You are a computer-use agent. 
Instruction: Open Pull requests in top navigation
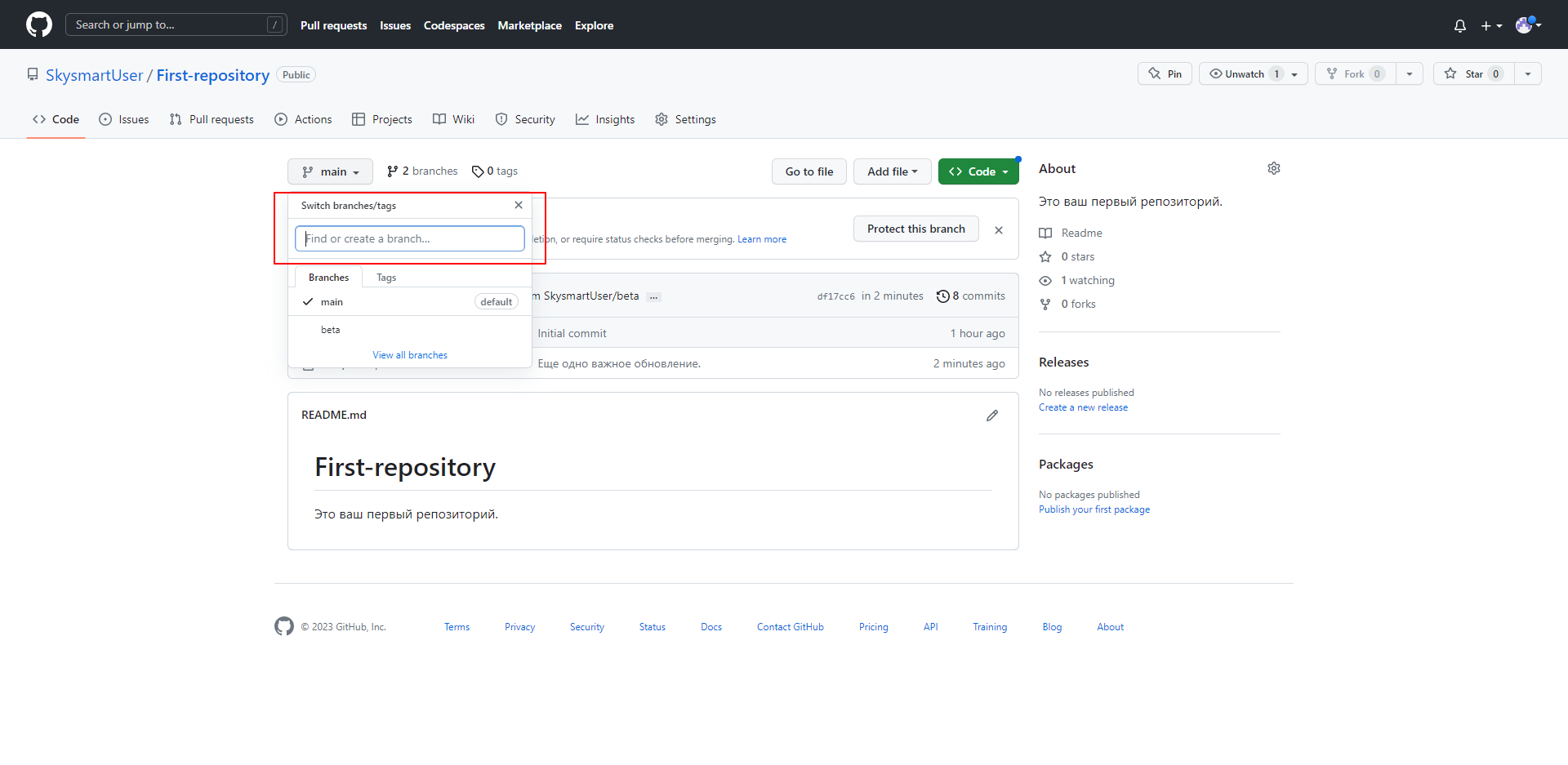(x=333, y=25)
